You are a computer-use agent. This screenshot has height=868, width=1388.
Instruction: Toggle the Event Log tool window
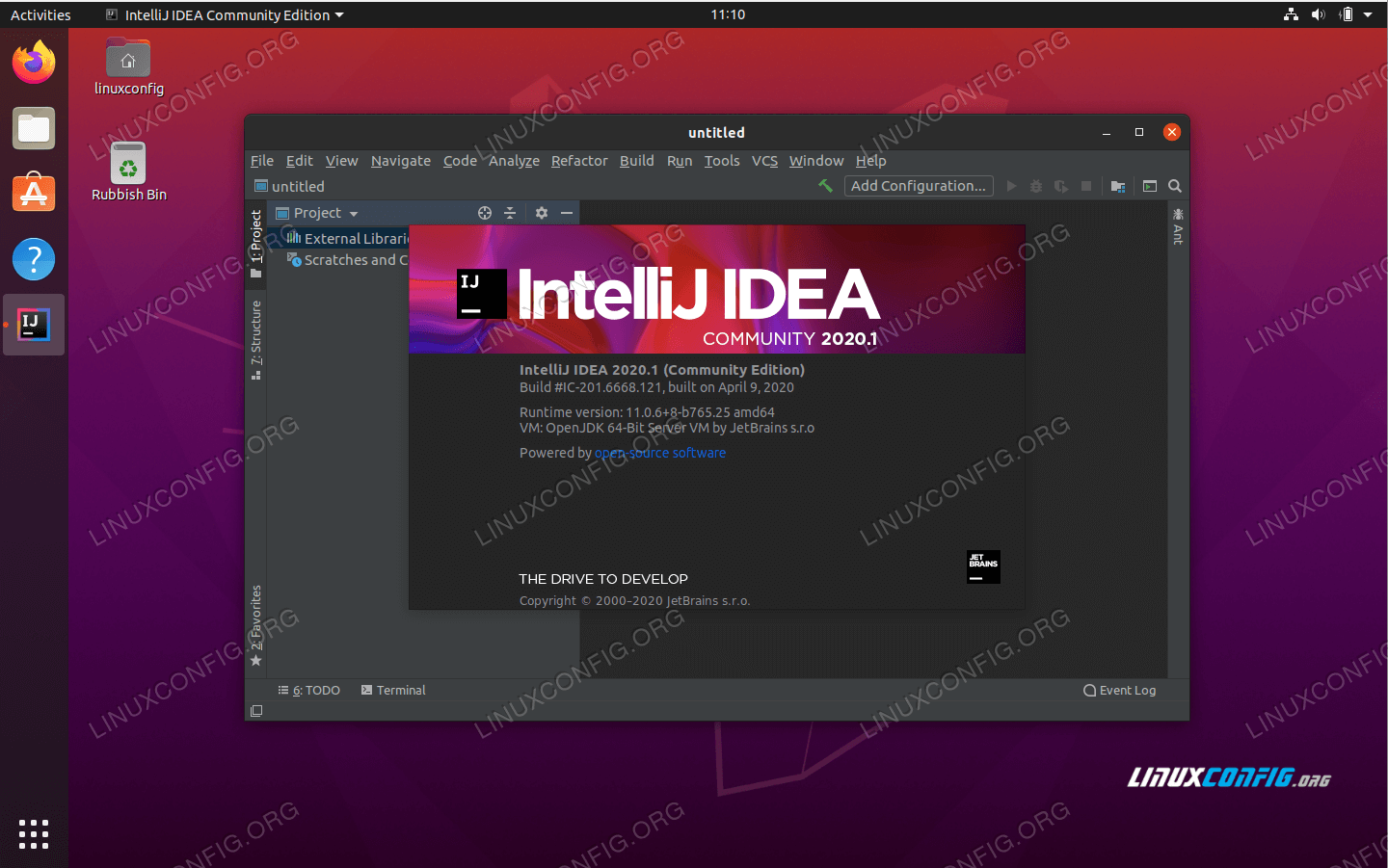1119,691
